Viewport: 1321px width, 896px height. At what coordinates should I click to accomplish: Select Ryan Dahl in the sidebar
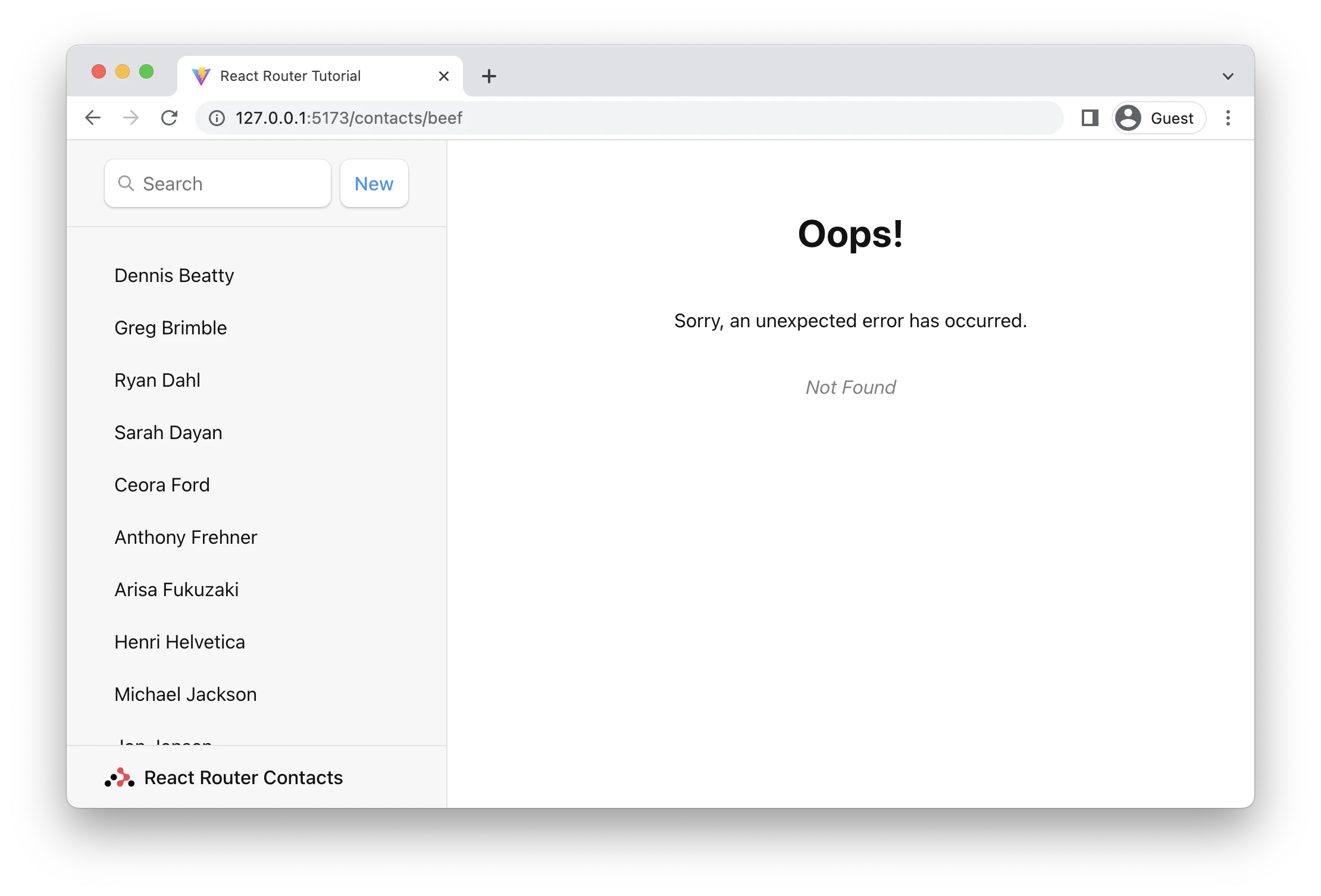coord(158,380)
